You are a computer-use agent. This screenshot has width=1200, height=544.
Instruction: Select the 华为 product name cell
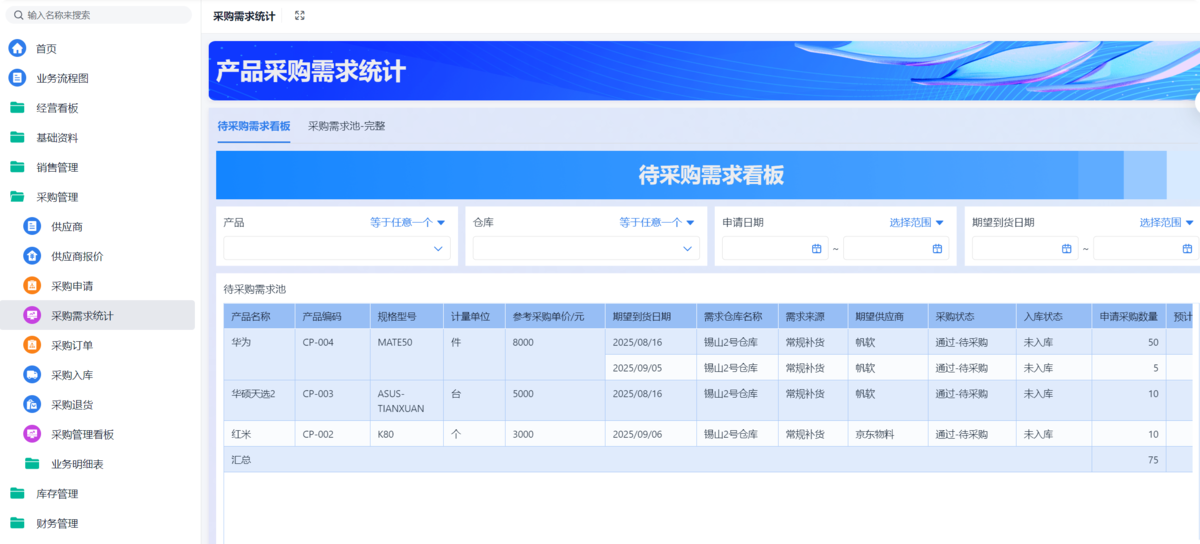(x=259, y=354)
